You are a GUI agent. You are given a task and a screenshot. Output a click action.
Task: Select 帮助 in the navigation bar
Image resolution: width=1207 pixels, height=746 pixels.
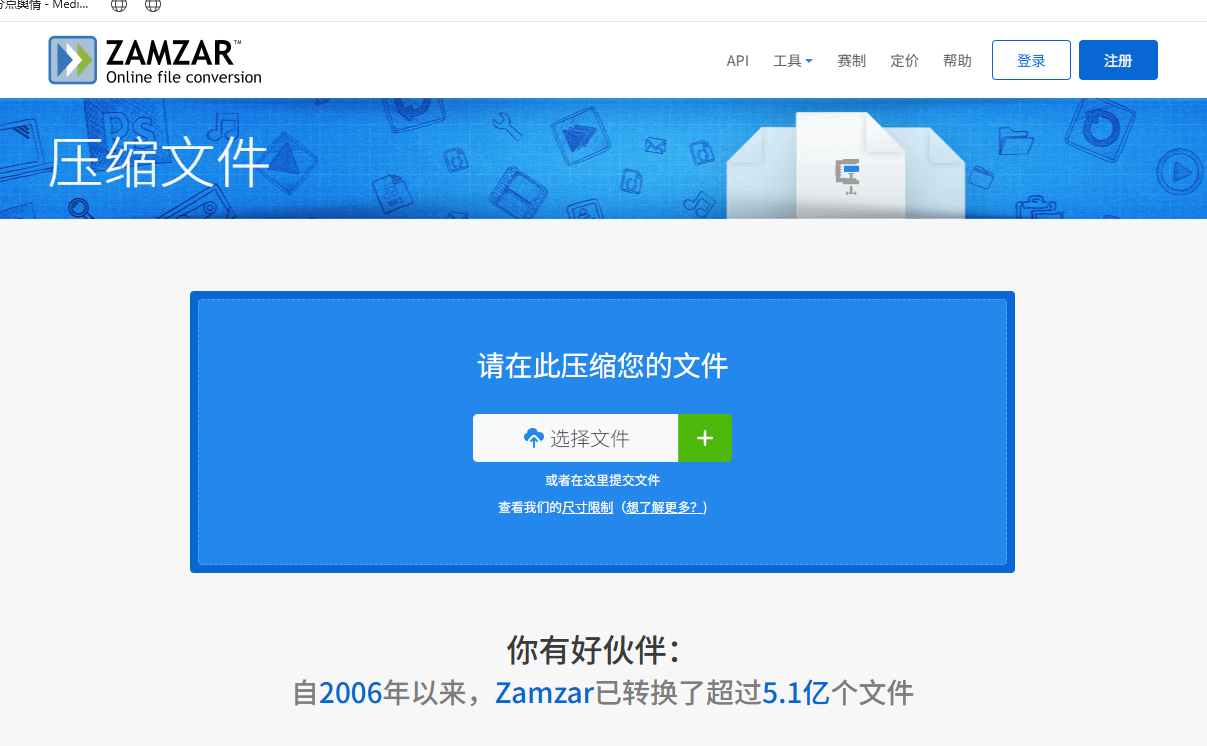(957, 61)
